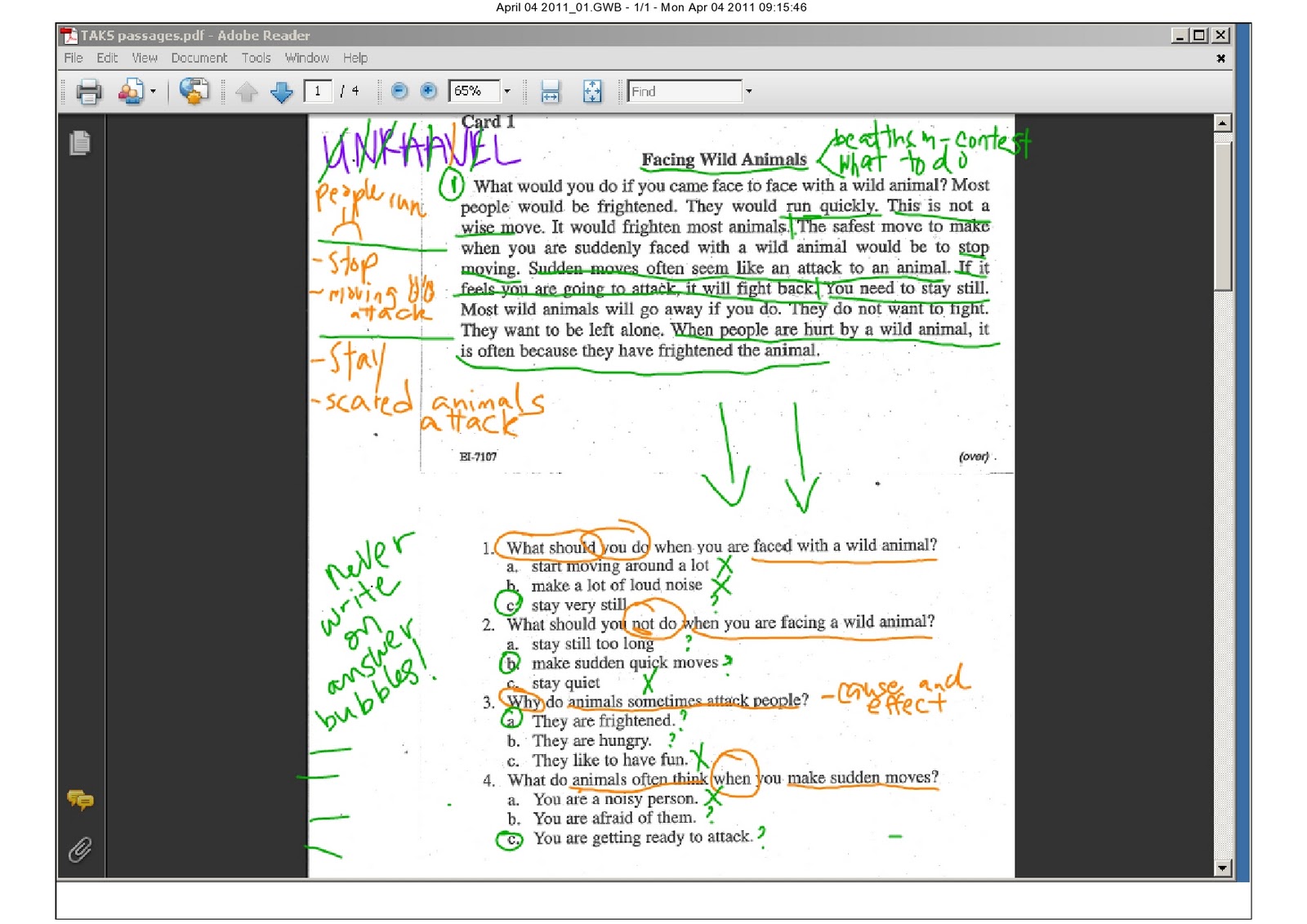The width and height of the screenshot is (1307, 924).
Task: Minimize the Adobe Reader window
Action: tap(1180, 35)
